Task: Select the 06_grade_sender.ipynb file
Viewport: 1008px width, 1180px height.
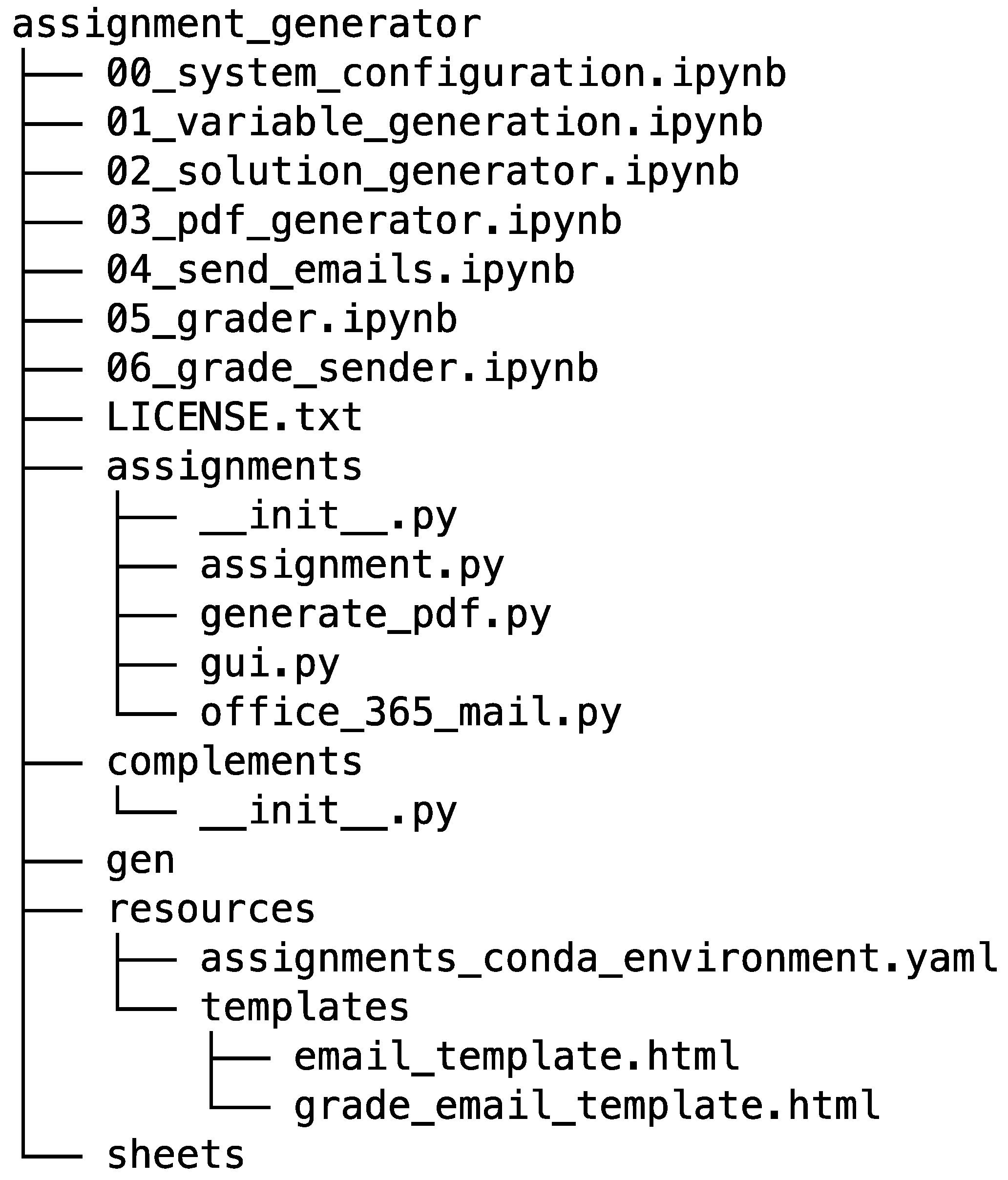Action: [352, 368]
